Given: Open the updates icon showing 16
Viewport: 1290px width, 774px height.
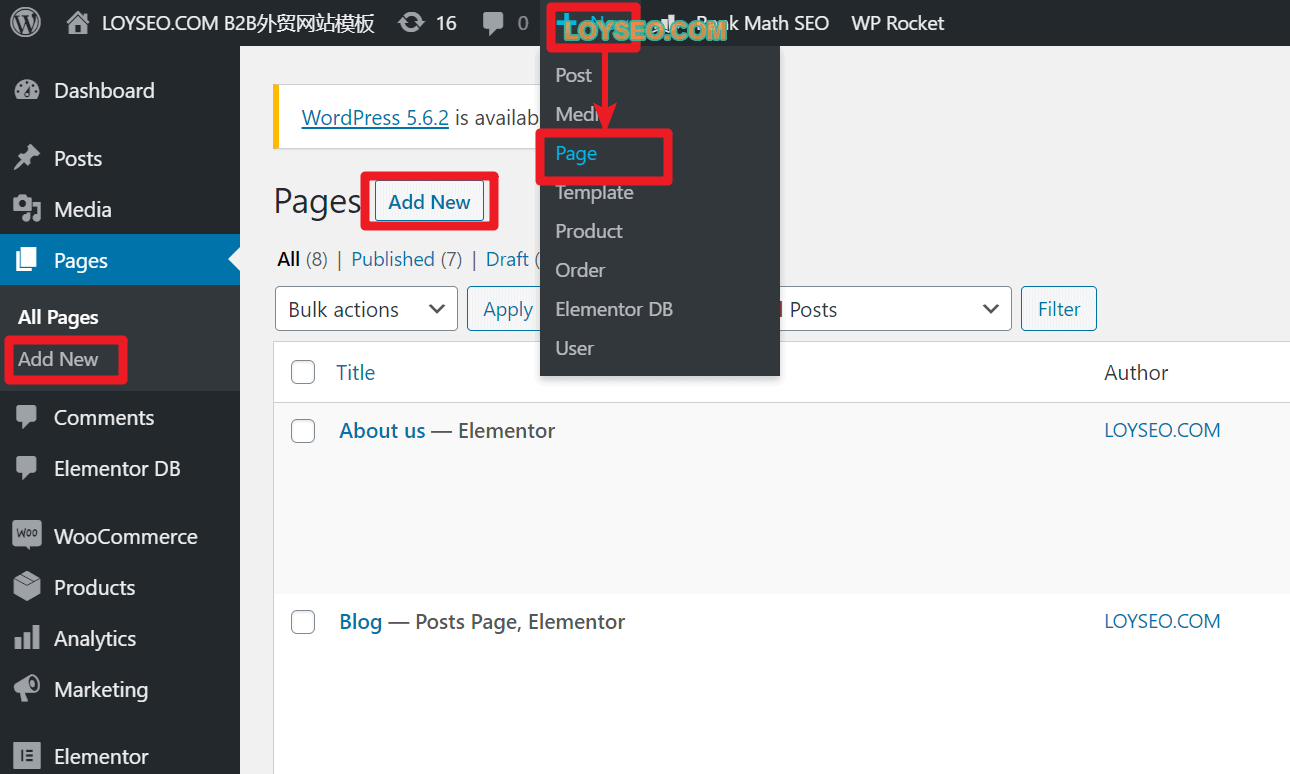Looking at the screenshot, I should [409, 23].
